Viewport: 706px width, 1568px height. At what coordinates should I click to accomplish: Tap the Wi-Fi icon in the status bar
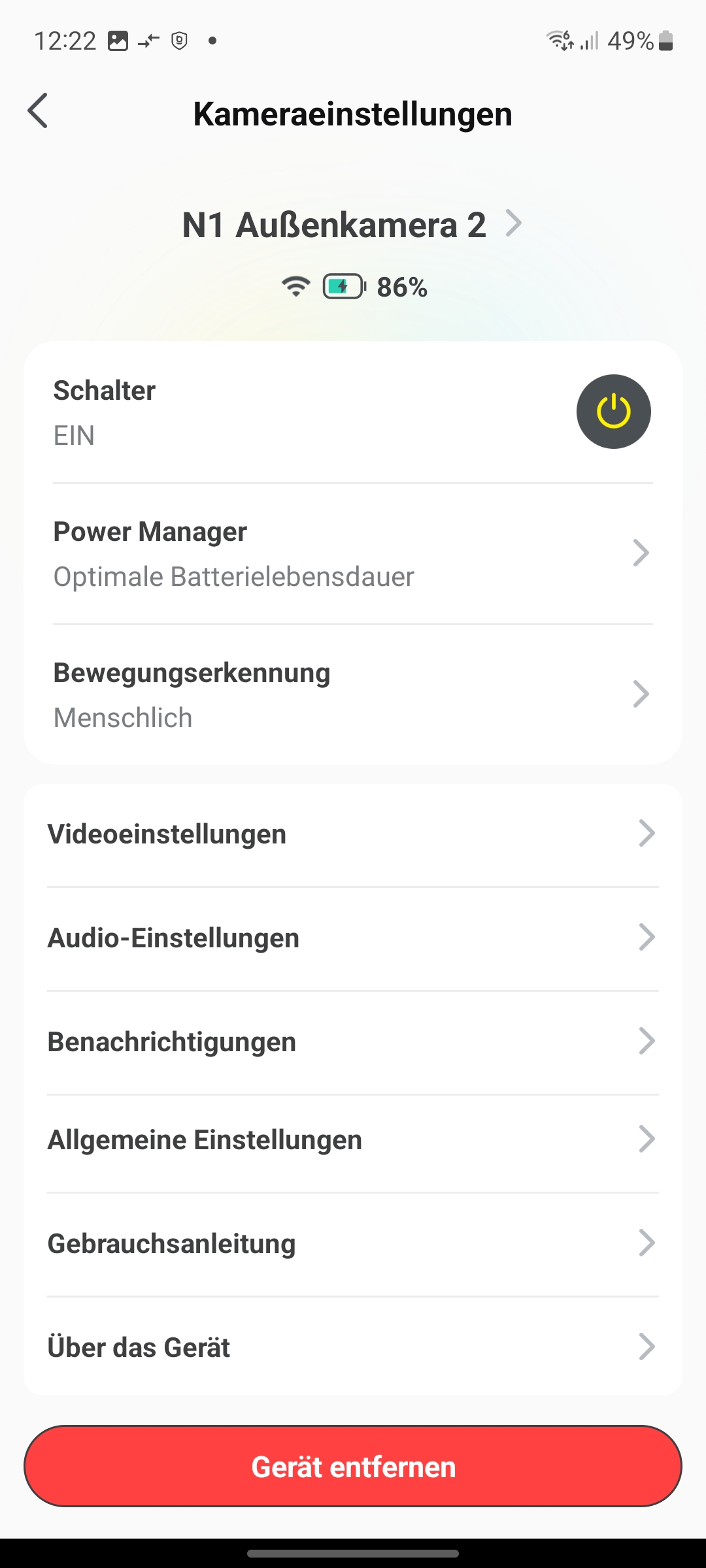[x=560, y=41]
